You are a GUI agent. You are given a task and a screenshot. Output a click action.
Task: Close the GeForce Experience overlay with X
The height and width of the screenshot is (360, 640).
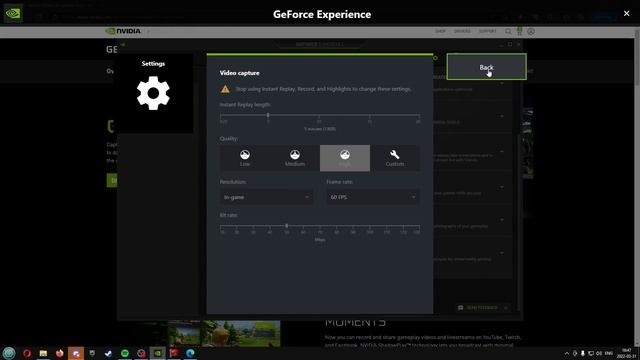627,13
